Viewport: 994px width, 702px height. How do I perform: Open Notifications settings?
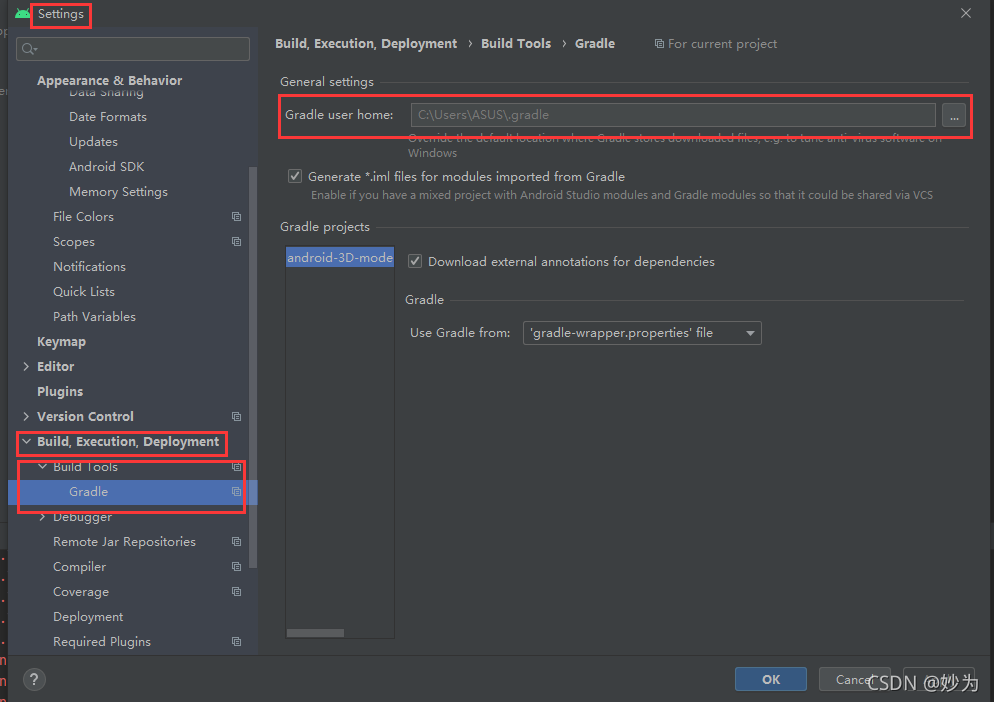click(x=89, y=267)
